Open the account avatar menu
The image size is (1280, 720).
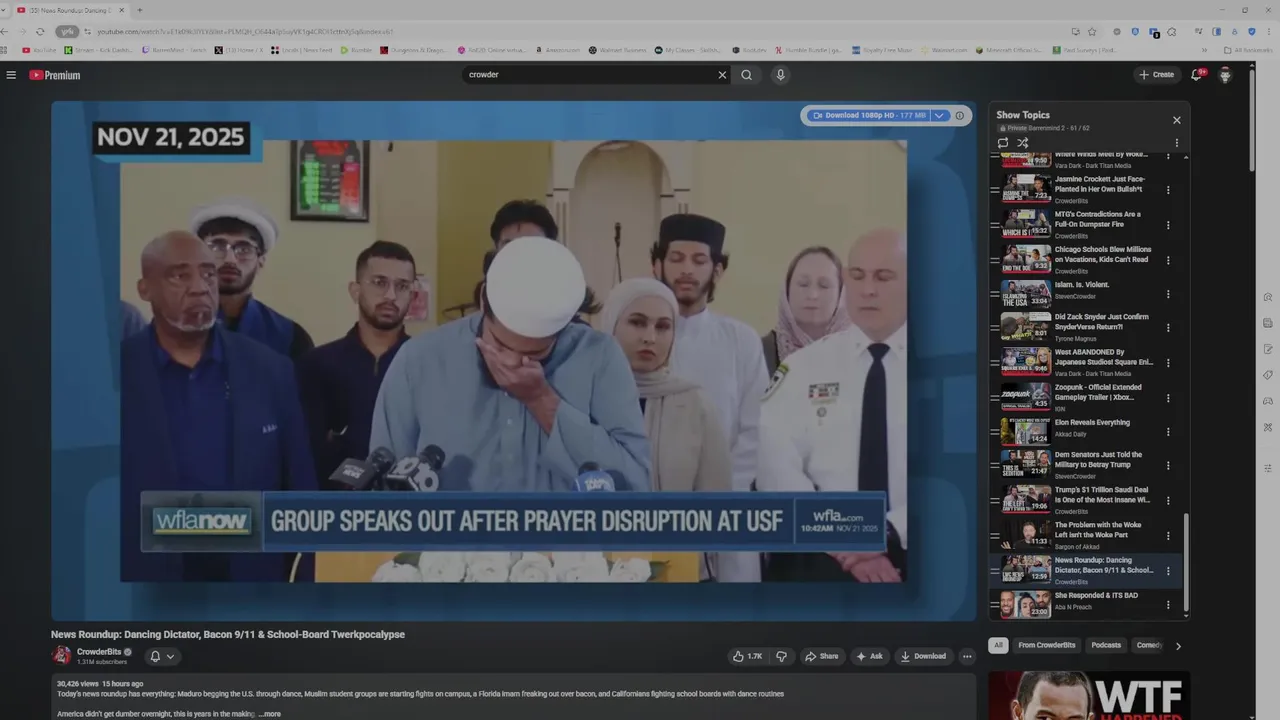coord(1225,75)
